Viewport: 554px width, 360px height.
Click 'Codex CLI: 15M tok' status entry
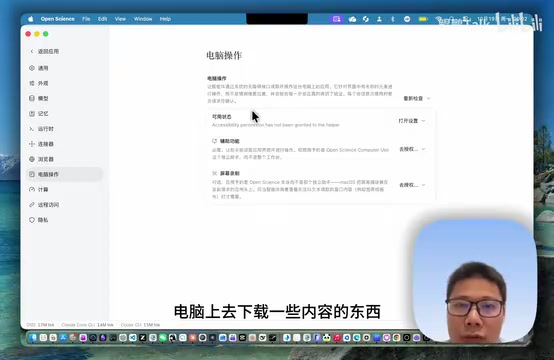click(x=140, y=325)
